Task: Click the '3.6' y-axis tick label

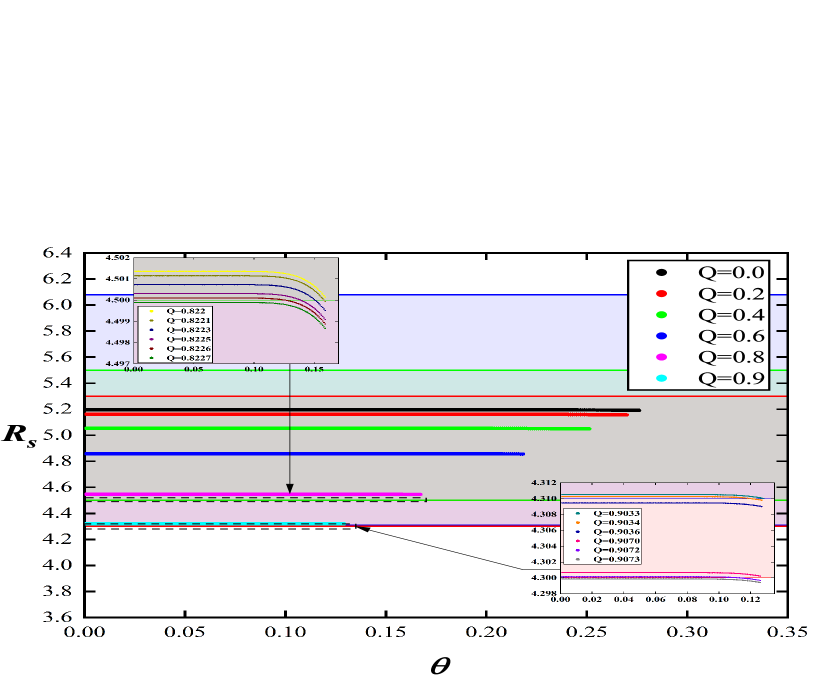Action: [57, 617]
